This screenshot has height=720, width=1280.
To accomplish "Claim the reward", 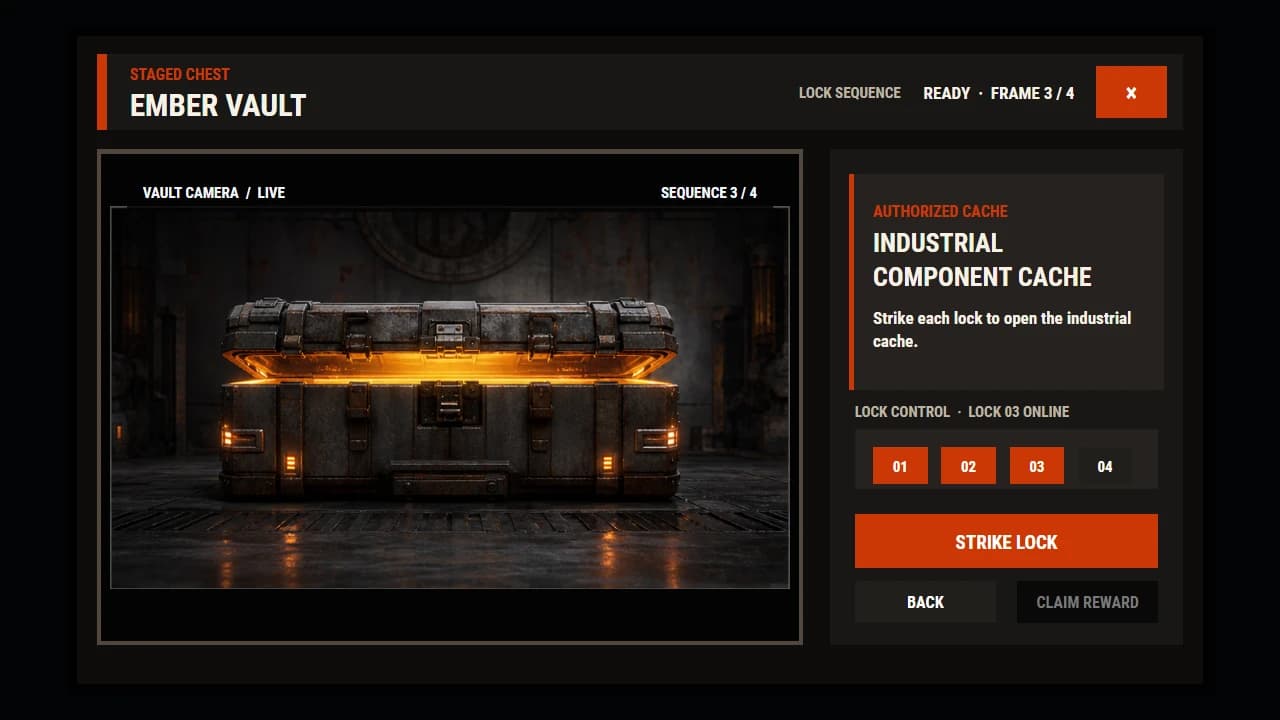I will [1087, 602].
